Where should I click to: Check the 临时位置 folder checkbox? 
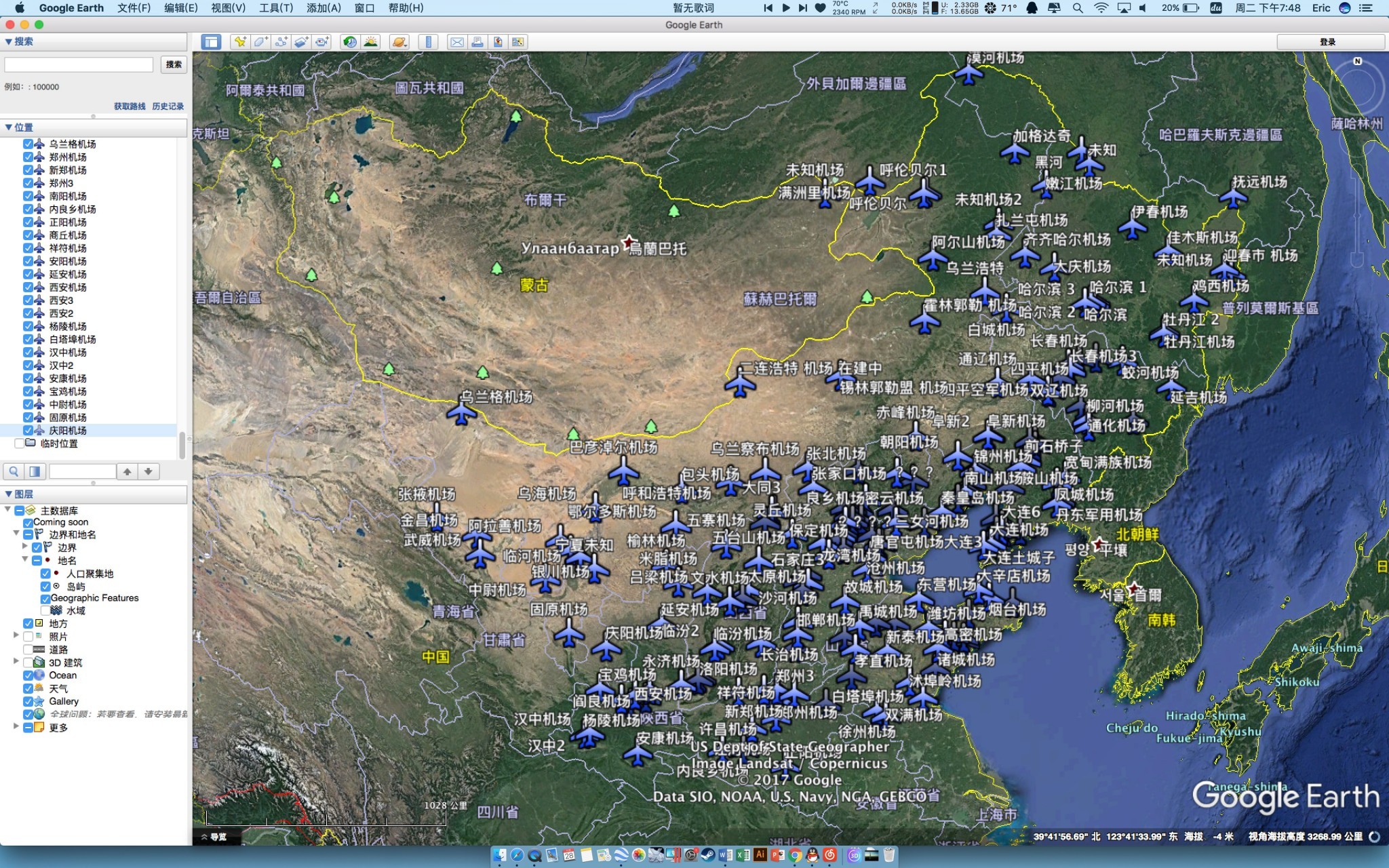point(19,443)
